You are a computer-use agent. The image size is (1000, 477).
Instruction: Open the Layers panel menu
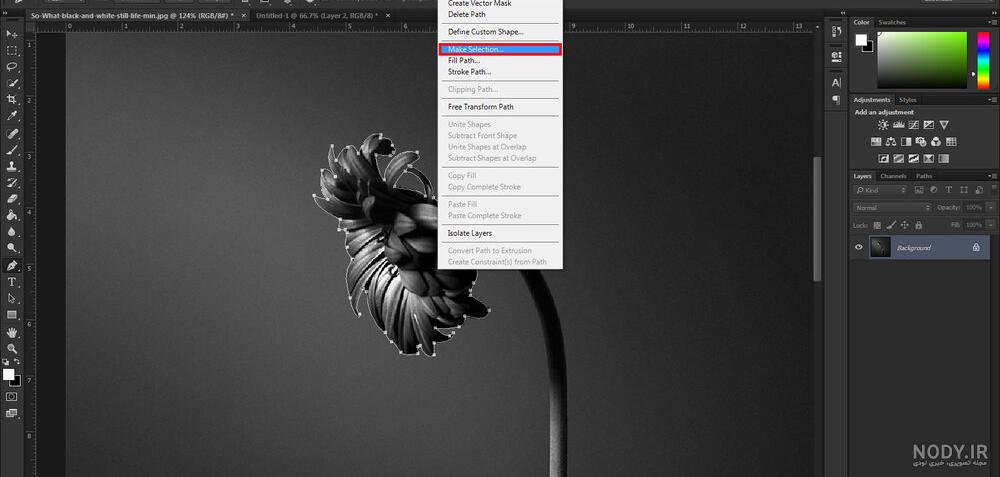(992, 177)
